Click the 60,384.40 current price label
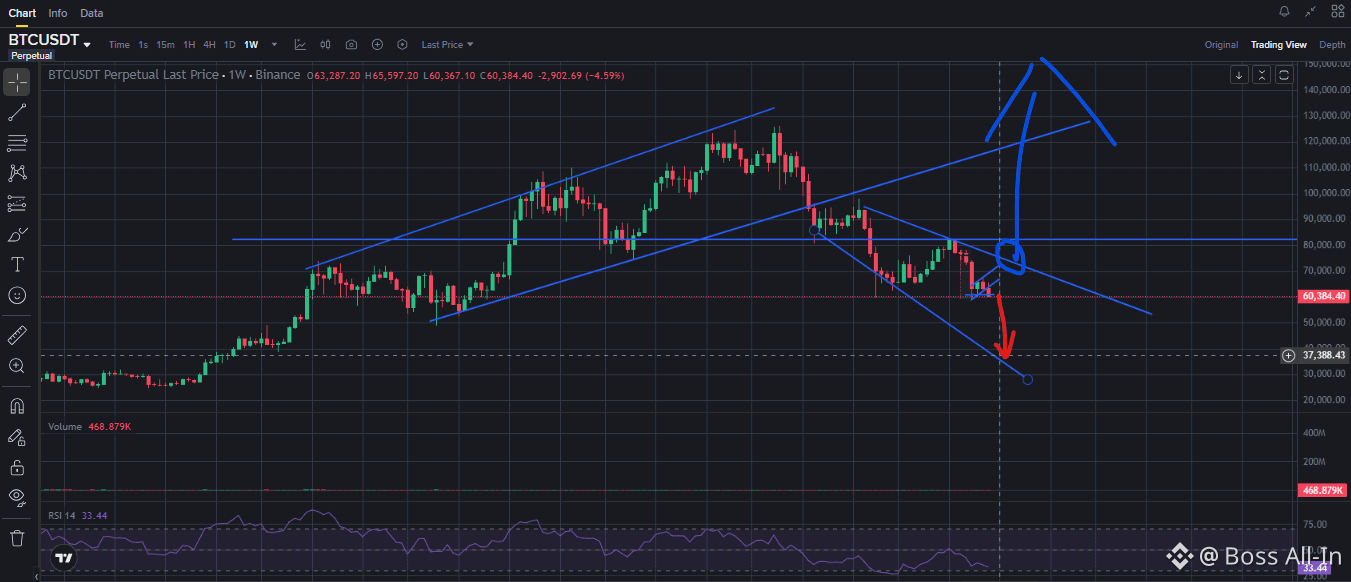The height and width of the screenshot is (582, 1351). coord(1323,296)
